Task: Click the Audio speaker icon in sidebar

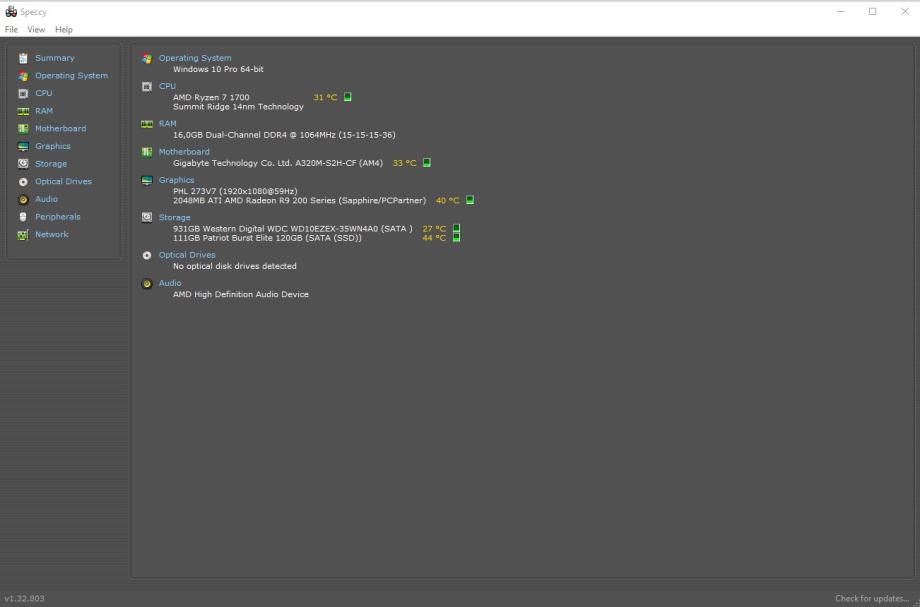Action: (x=23, y=199)
